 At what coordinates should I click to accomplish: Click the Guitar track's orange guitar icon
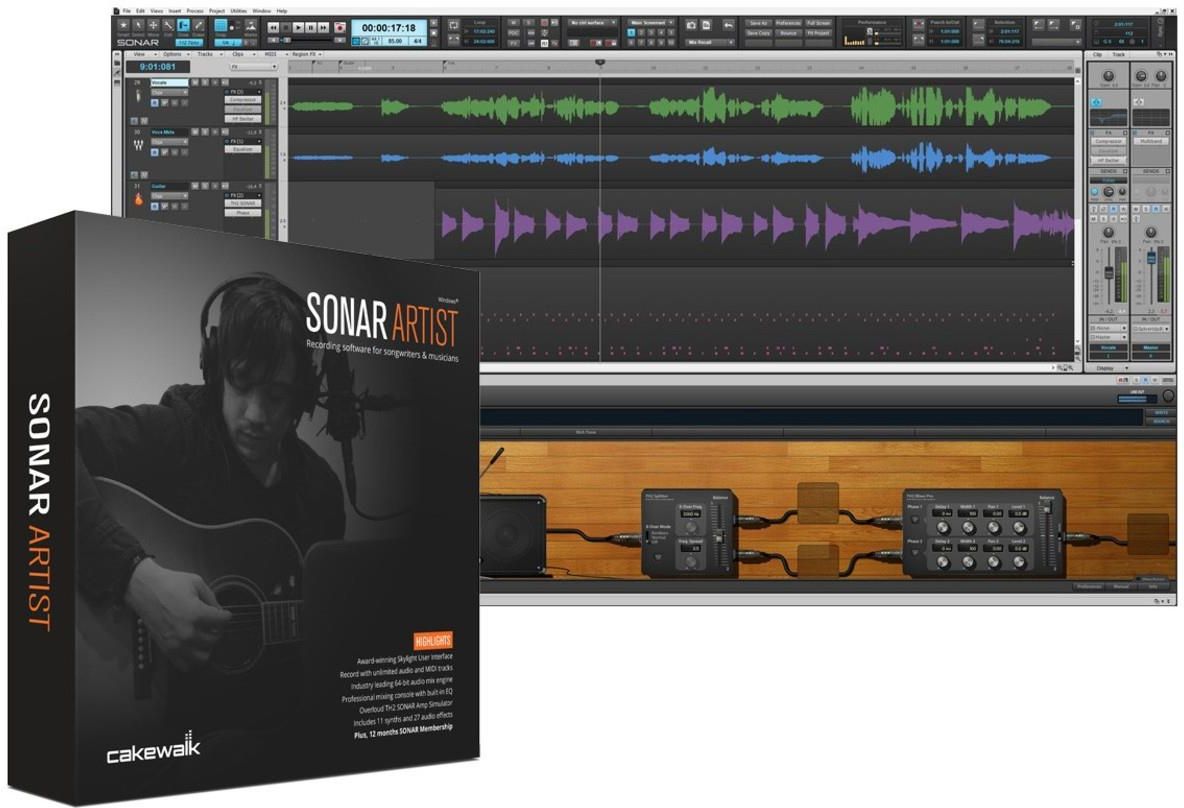(x=137, y=200)
